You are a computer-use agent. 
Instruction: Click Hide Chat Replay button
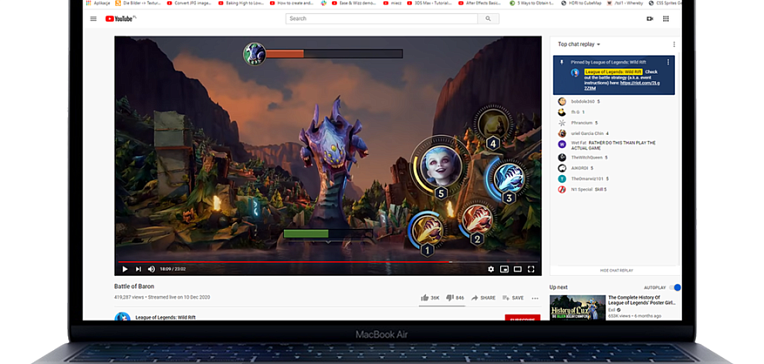(616, 270)
